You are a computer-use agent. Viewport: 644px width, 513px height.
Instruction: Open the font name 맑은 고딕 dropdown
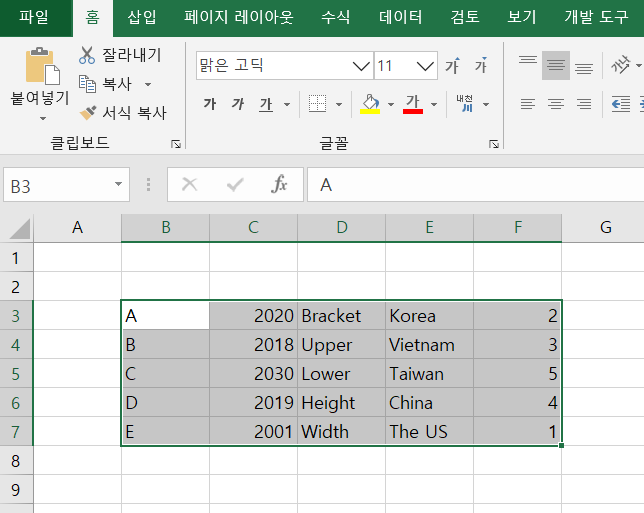click(x=361, y=66)
